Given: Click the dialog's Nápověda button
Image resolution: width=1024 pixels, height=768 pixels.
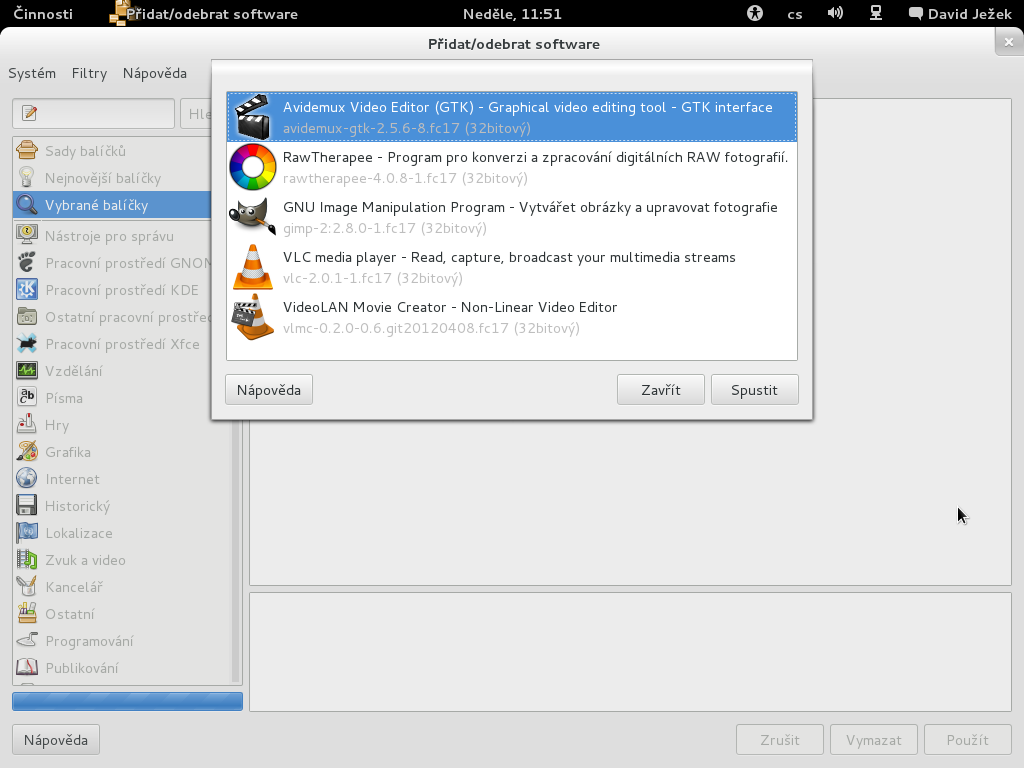Looking at the screenshot, I should pyautogui.click(x=269, y=390).
